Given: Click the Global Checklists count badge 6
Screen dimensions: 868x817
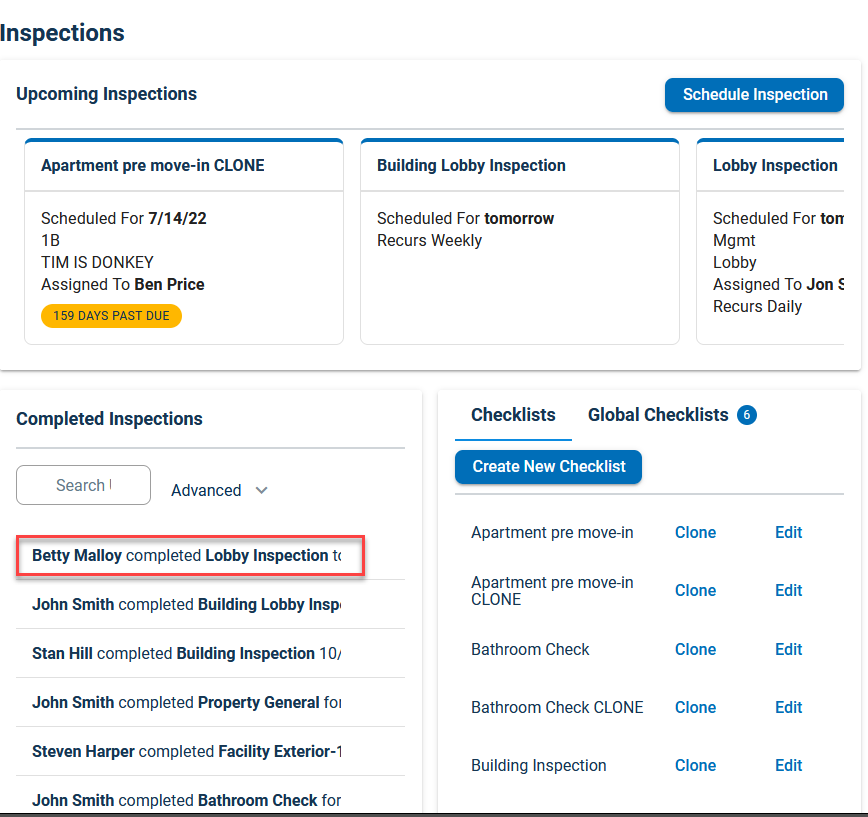Looking at the screenshot, I should tap(747, 415).
